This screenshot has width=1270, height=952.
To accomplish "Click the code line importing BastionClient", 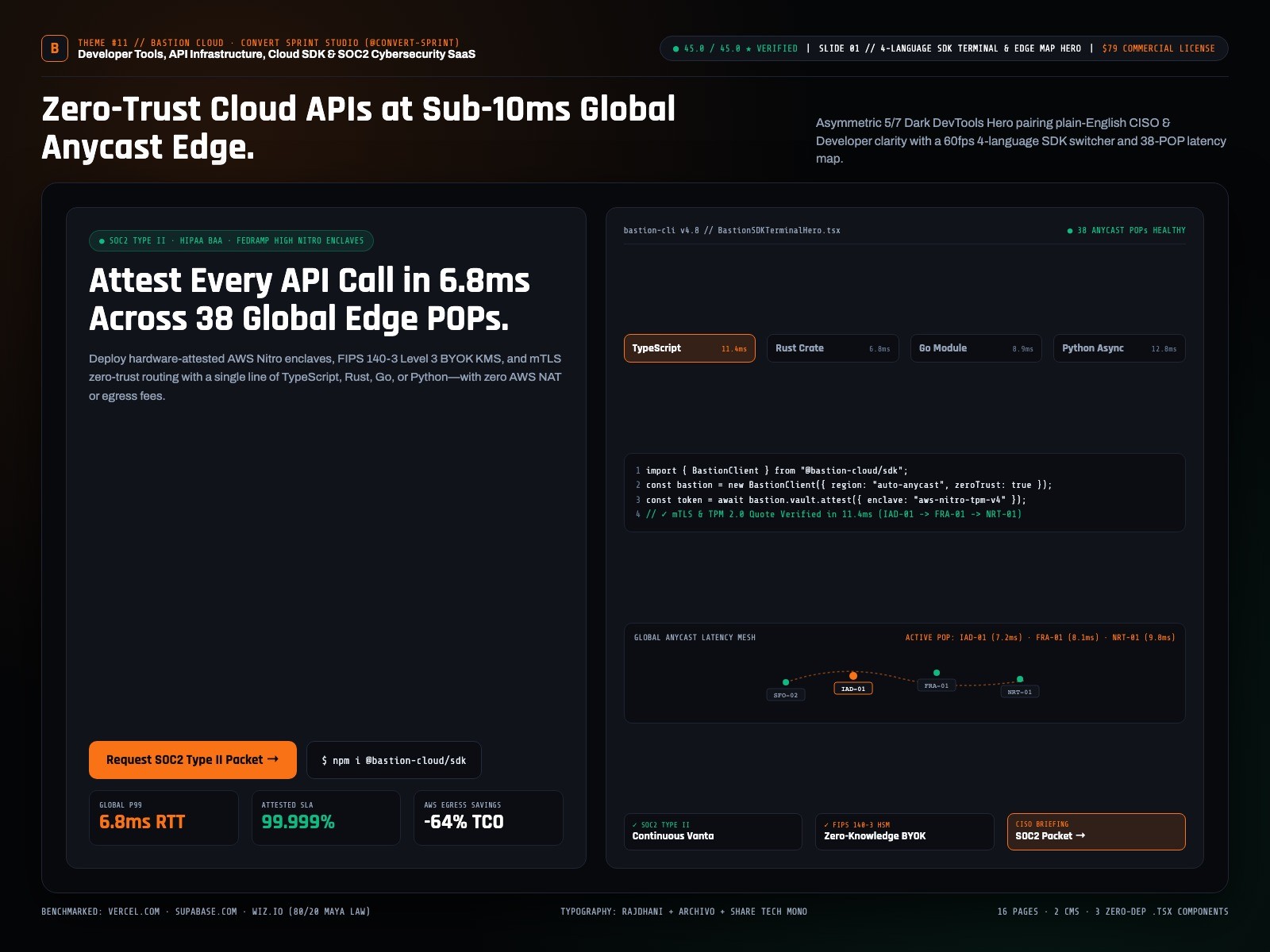I will (x=776, y=470).
